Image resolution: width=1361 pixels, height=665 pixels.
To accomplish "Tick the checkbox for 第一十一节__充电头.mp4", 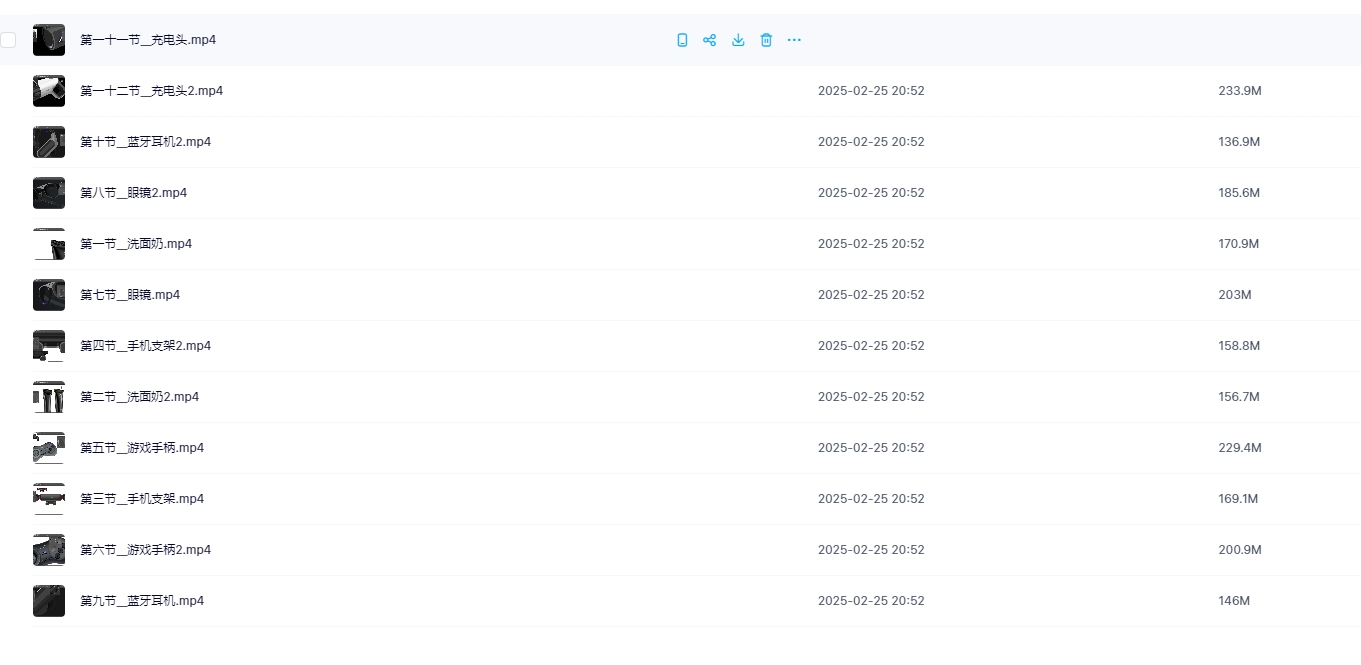I will click(9, 40).
